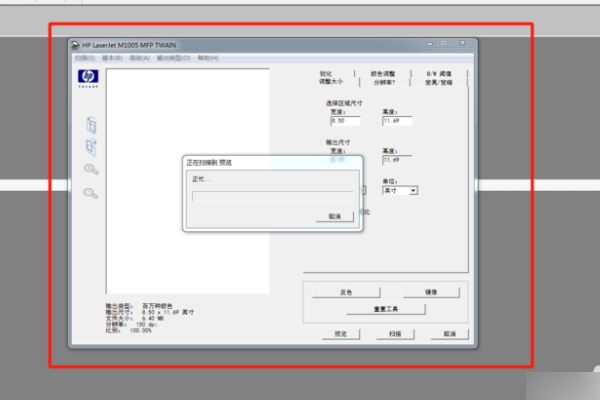Image resolution: width=600 pixels, height=400 pixels.
Task: Click 取消 in the scanning progress dialog
Action: (335, 216)
